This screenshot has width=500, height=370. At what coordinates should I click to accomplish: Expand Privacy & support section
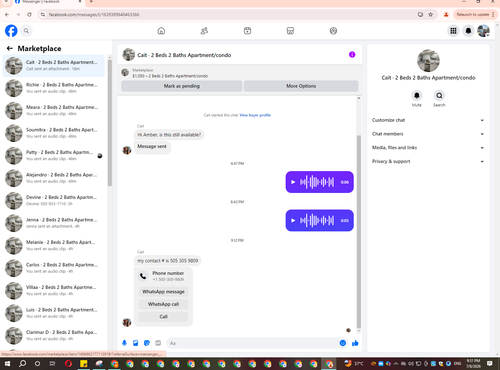[x=428, y=161]
